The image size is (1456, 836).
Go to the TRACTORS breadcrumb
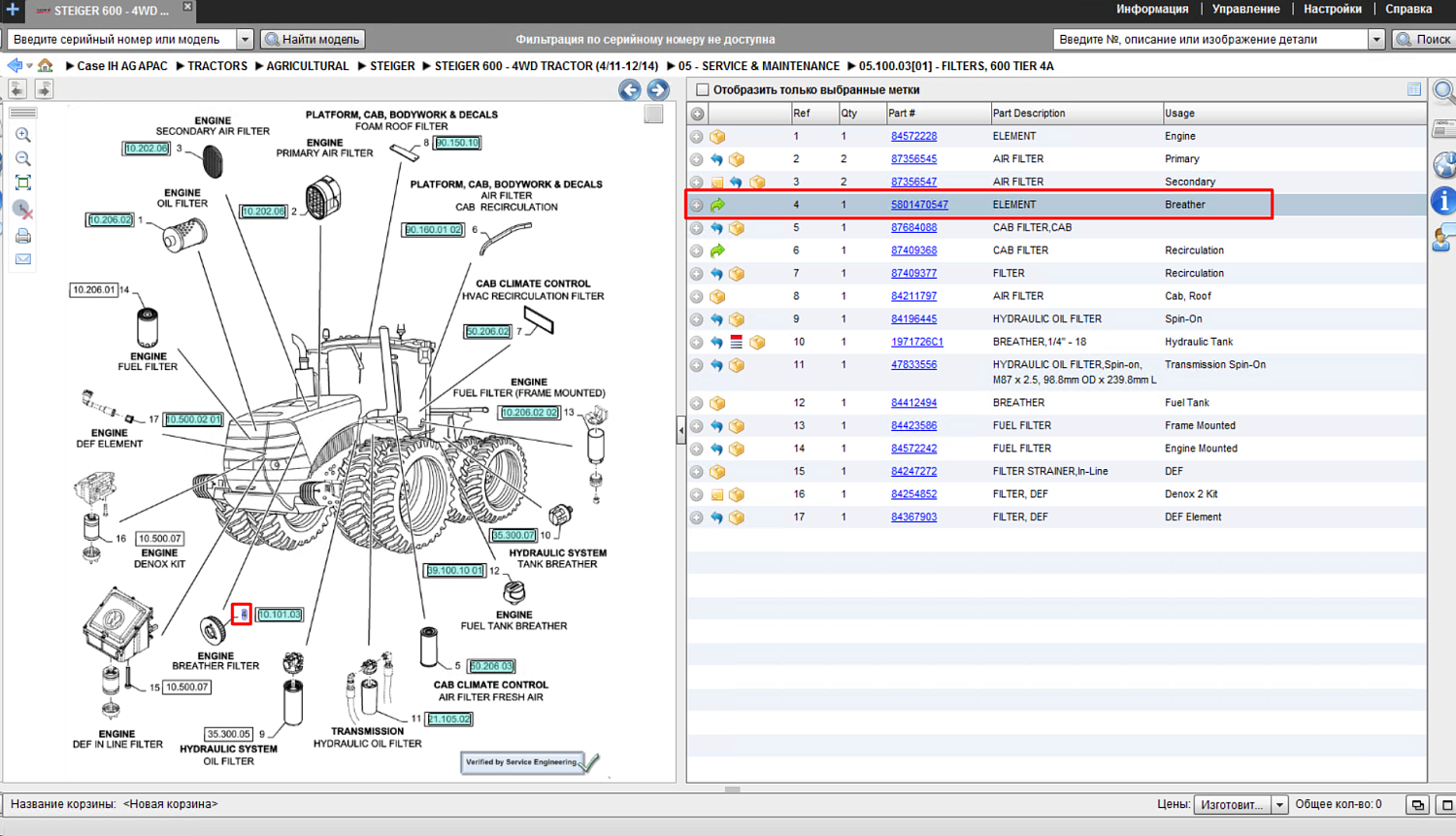pyautogui.click(x=217, y=66)
